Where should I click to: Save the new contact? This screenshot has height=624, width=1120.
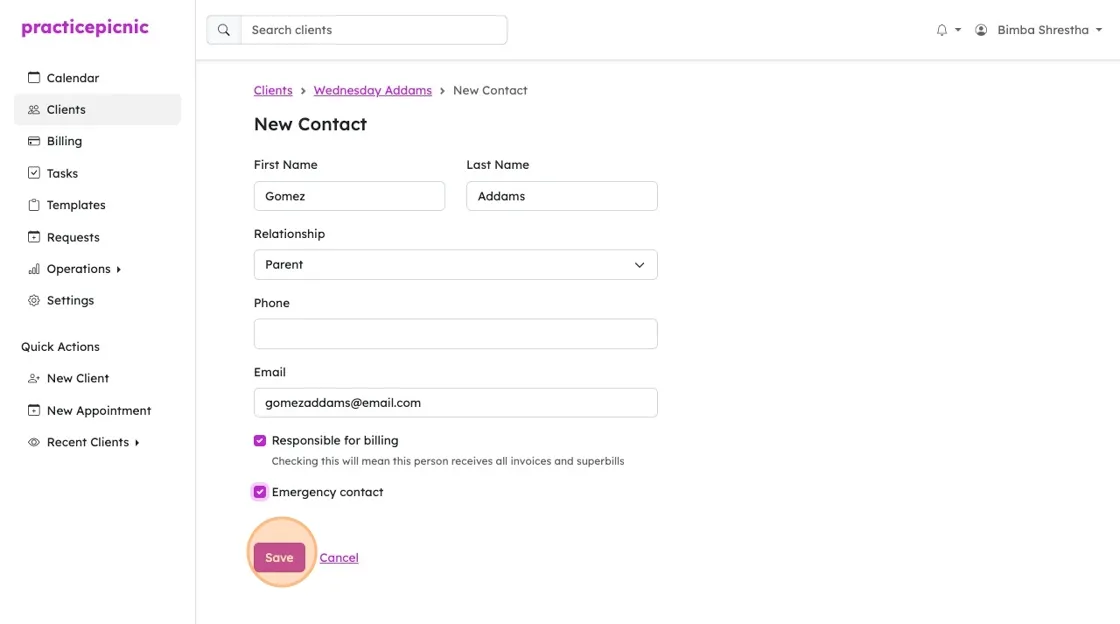[279, 558]
